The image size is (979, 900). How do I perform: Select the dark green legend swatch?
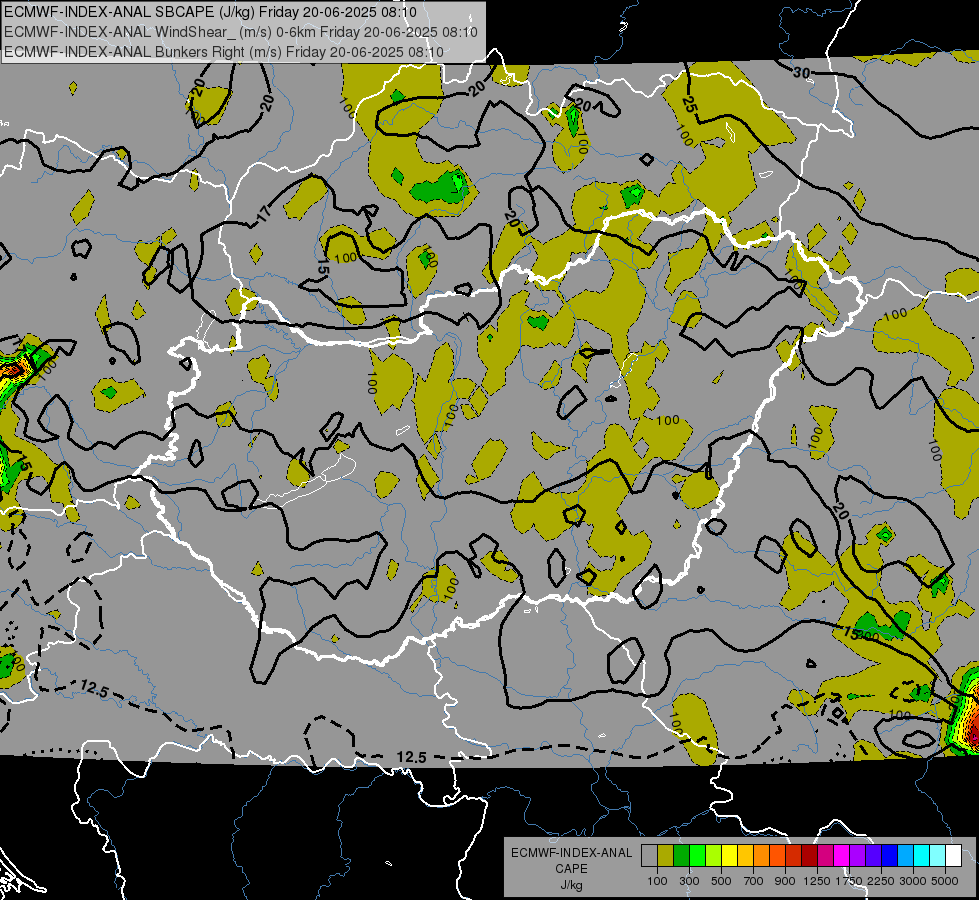click(x=681, y=856)
